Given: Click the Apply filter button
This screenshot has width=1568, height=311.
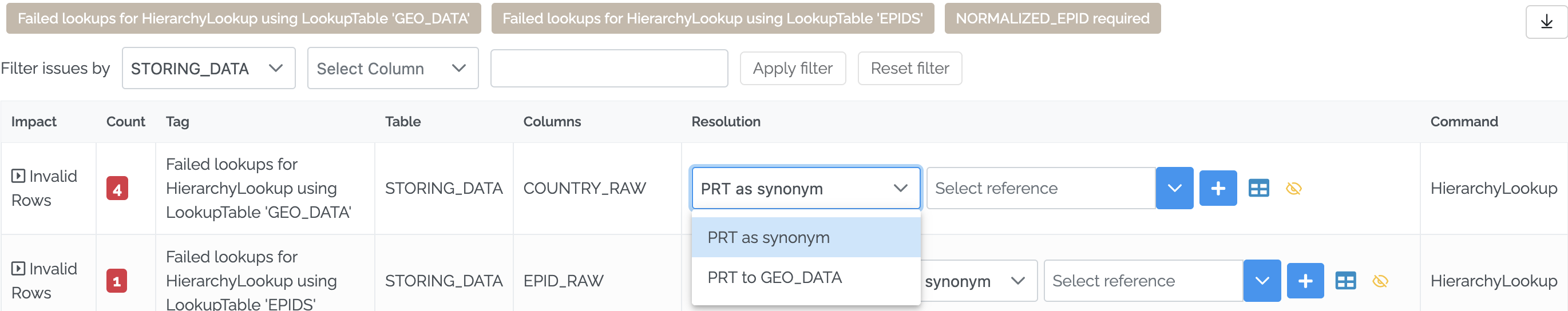Looking at the screenshot, I should (793, 68).
